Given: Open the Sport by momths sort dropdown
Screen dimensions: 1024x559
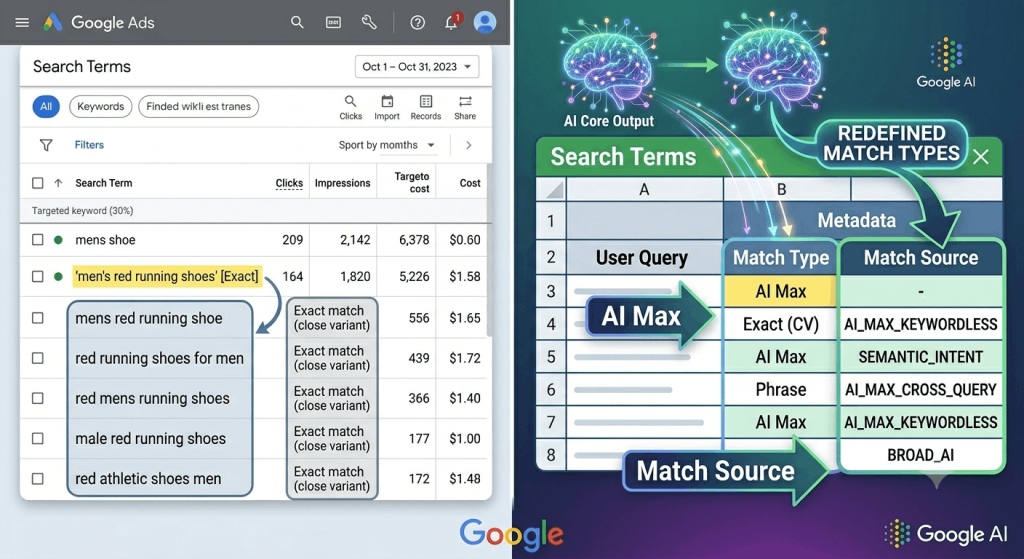Looking at the screenshot, I should (x=387, y=145).
